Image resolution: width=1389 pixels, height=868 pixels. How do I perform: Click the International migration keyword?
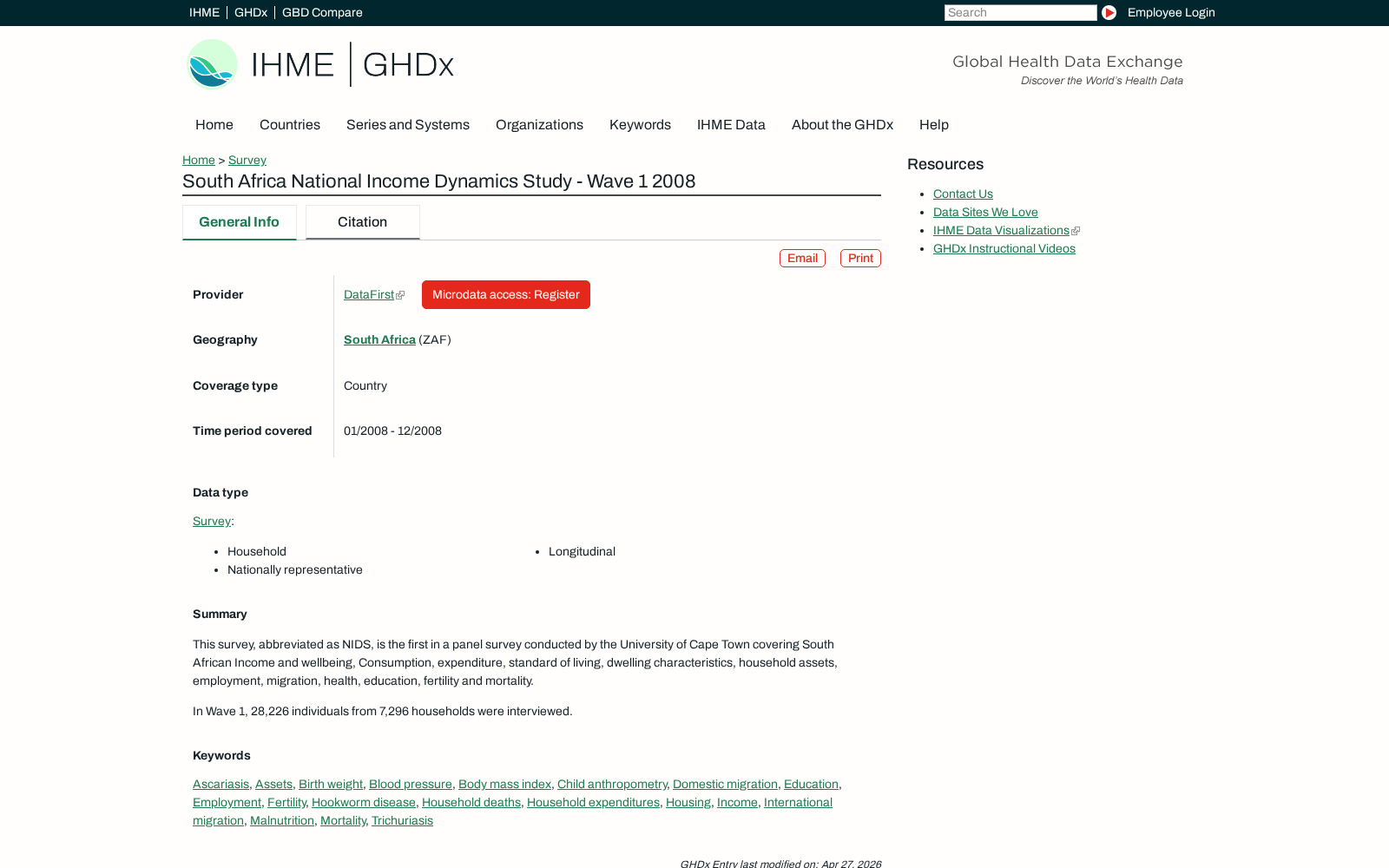pyautogui.click(x=798, y=803)
